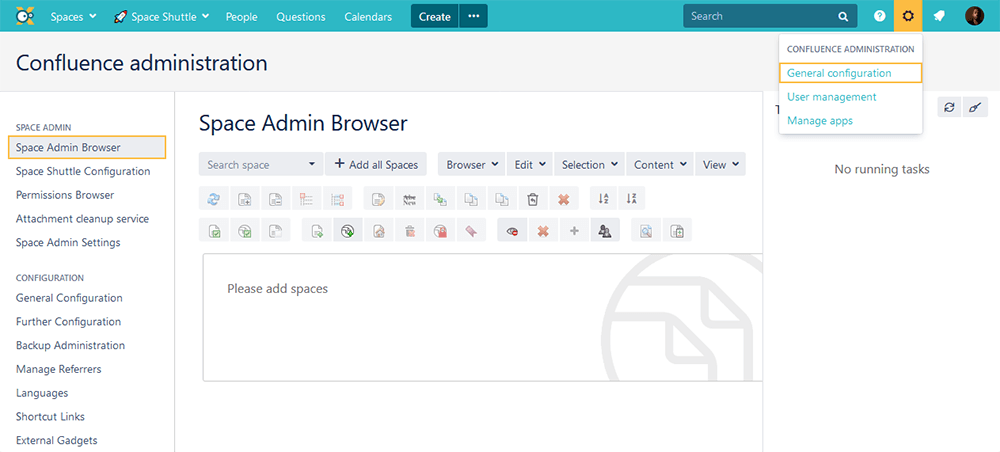The height and width of the screenshot is (452, 1000).
Task: Open the View dropdown menu
Action: 721,164
